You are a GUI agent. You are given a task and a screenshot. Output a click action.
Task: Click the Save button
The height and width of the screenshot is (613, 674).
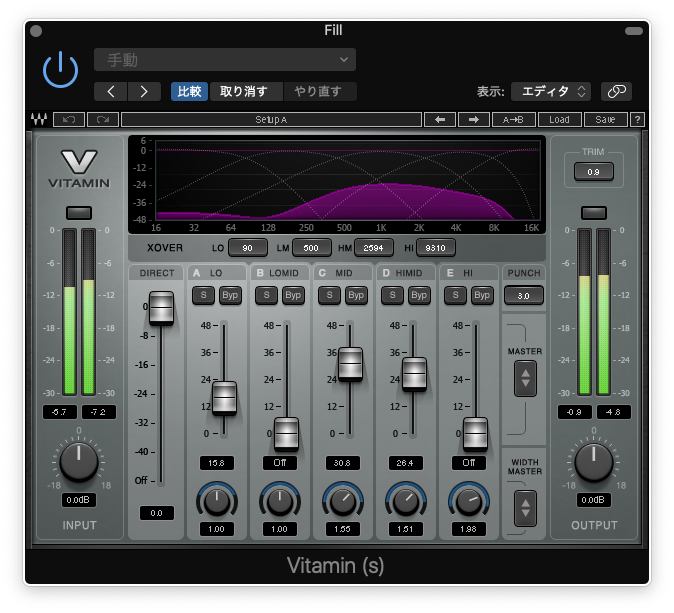(605, 120)
